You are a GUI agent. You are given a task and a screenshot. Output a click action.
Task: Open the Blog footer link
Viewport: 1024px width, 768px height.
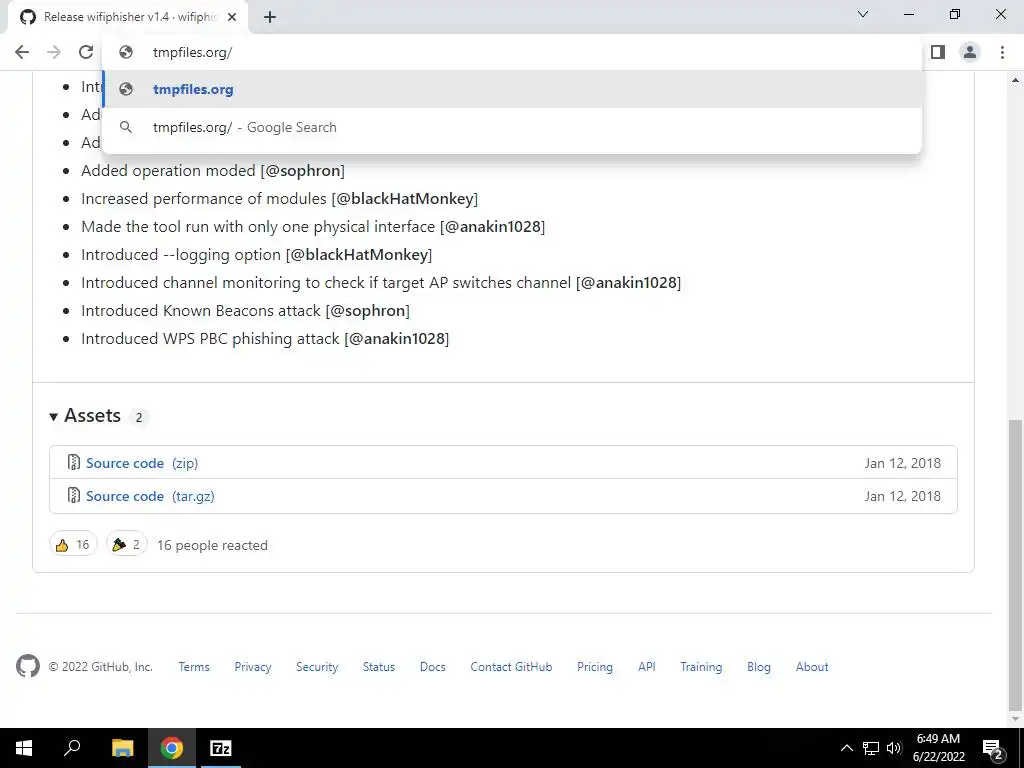759,667
